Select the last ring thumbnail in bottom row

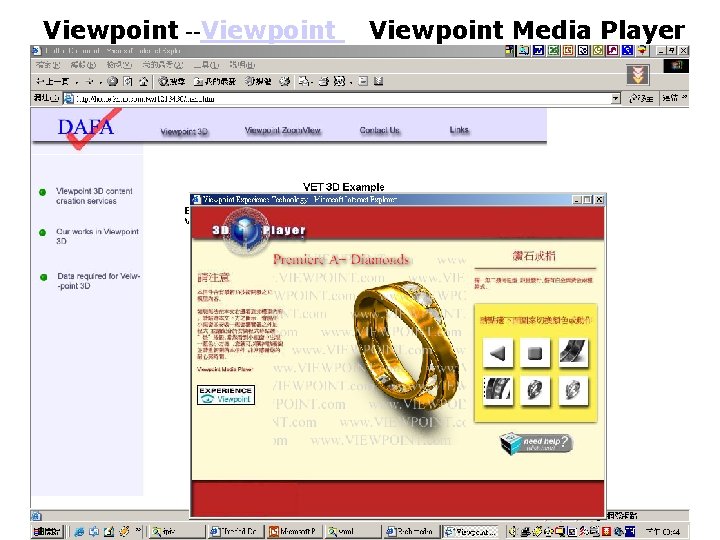pos(573,391)
